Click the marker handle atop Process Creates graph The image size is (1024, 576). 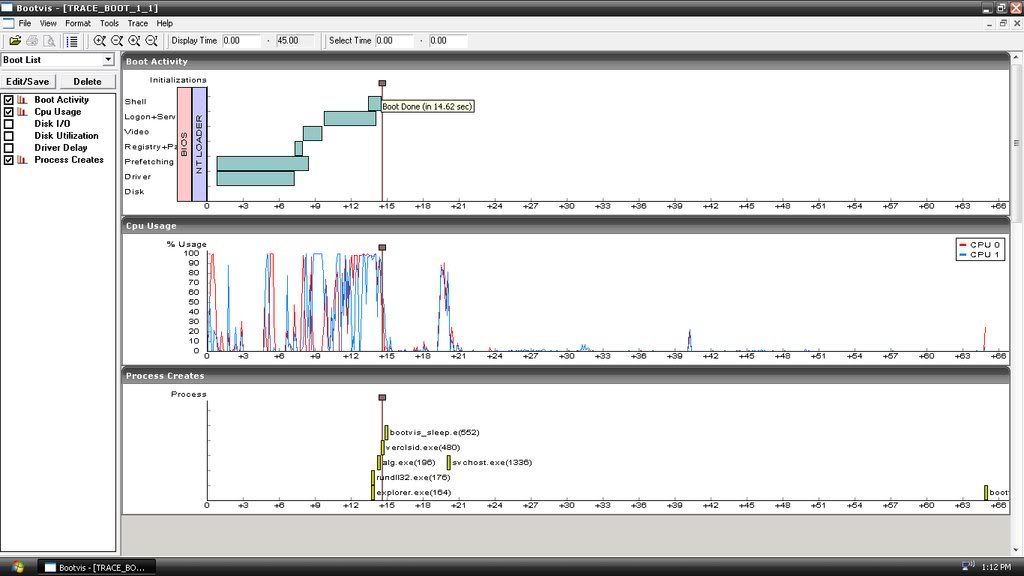pos(382,398)
